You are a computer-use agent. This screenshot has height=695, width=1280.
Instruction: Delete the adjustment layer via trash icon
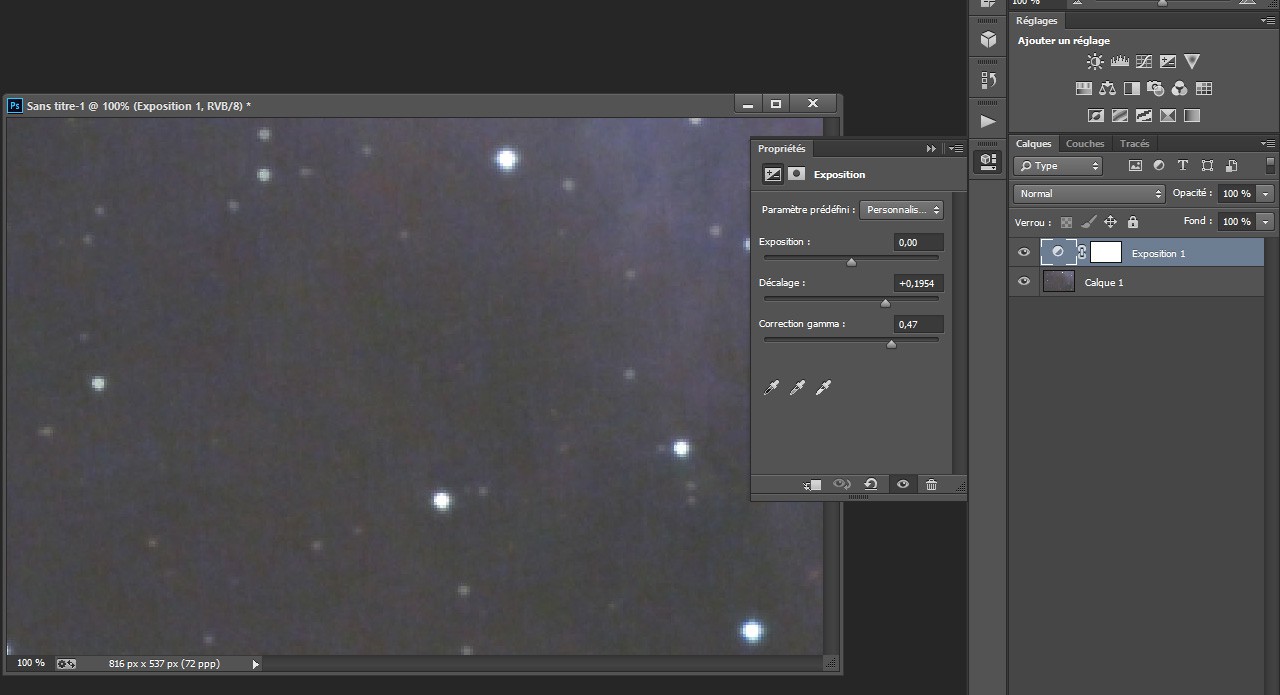(x=932, y=485)
